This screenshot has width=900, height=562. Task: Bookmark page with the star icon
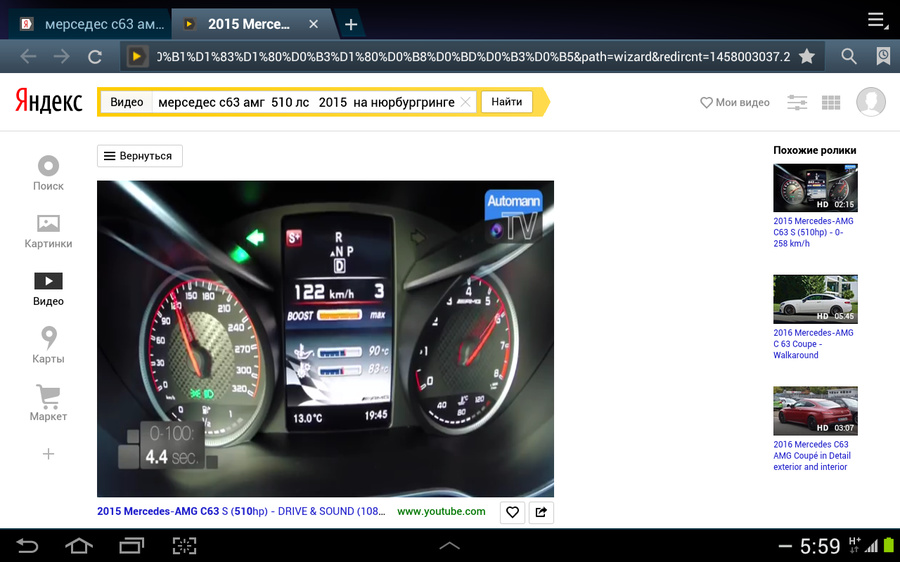coord(807,56)
